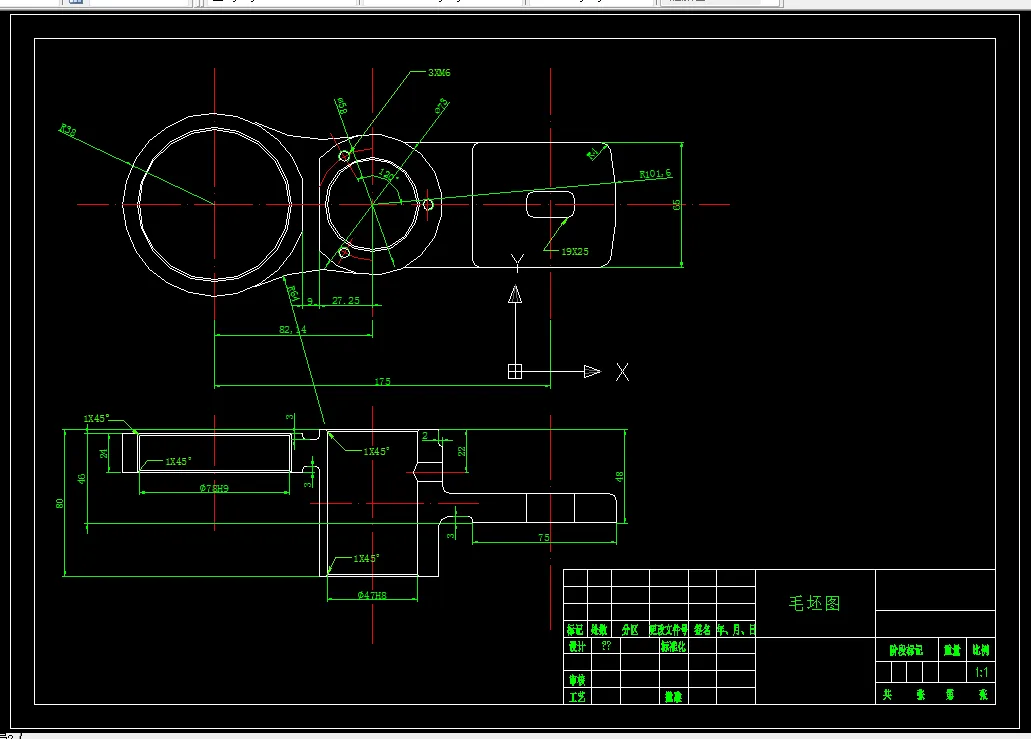Image resolution: width=1031 pixels, height=739 pixels.
Task: Select the 19X25 slot callout text
Action: [x=575, y=251]
